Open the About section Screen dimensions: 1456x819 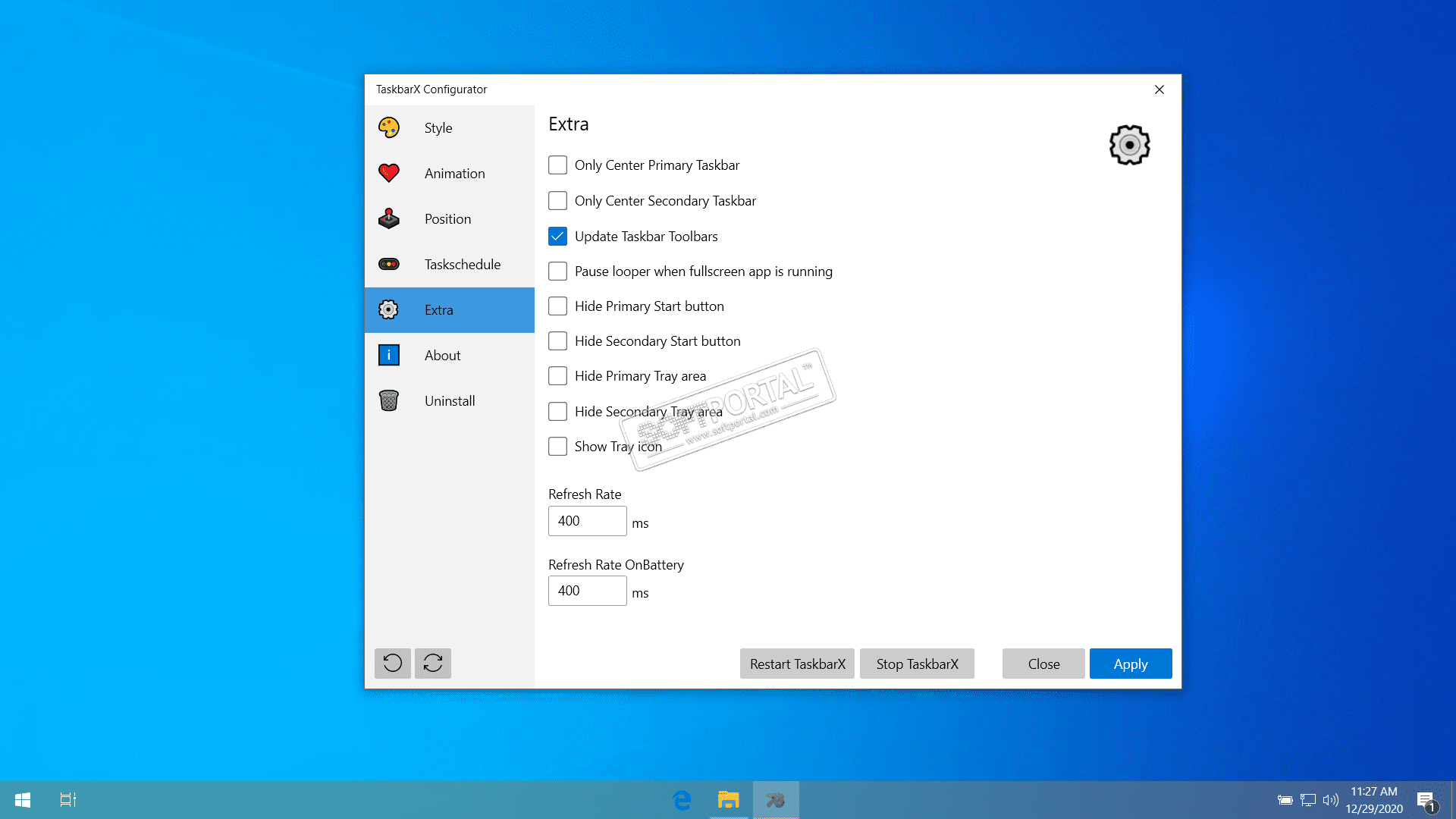click(442, 356)
